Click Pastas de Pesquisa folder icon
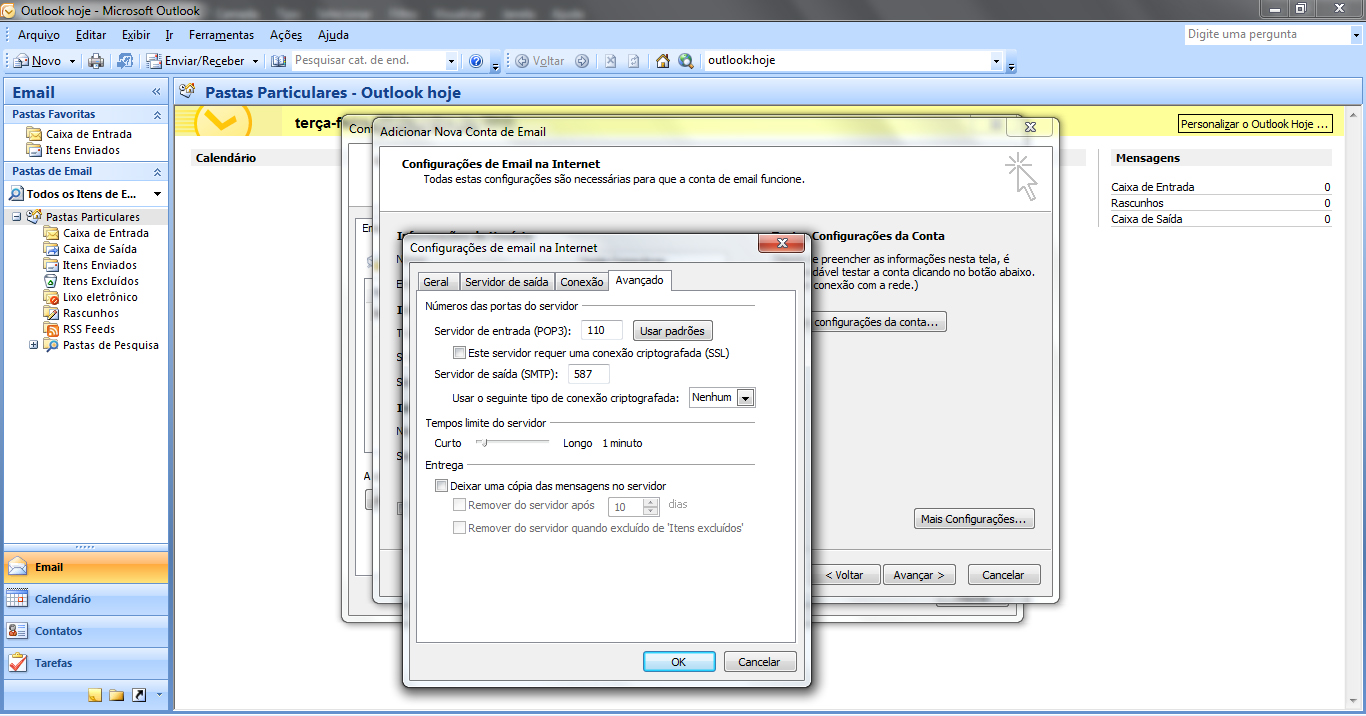Image resolution: width=1366 pixels, height=716 pixels. [52, 345]
